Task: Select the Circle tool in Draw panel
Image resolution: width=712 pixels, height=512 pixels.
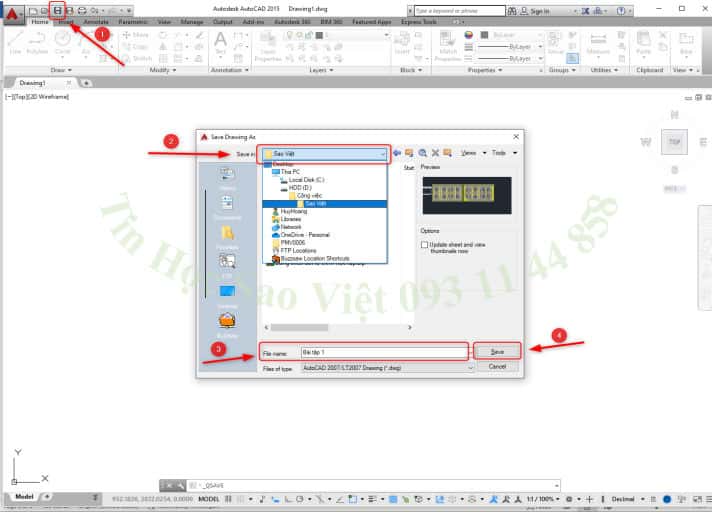Action: 63,43
